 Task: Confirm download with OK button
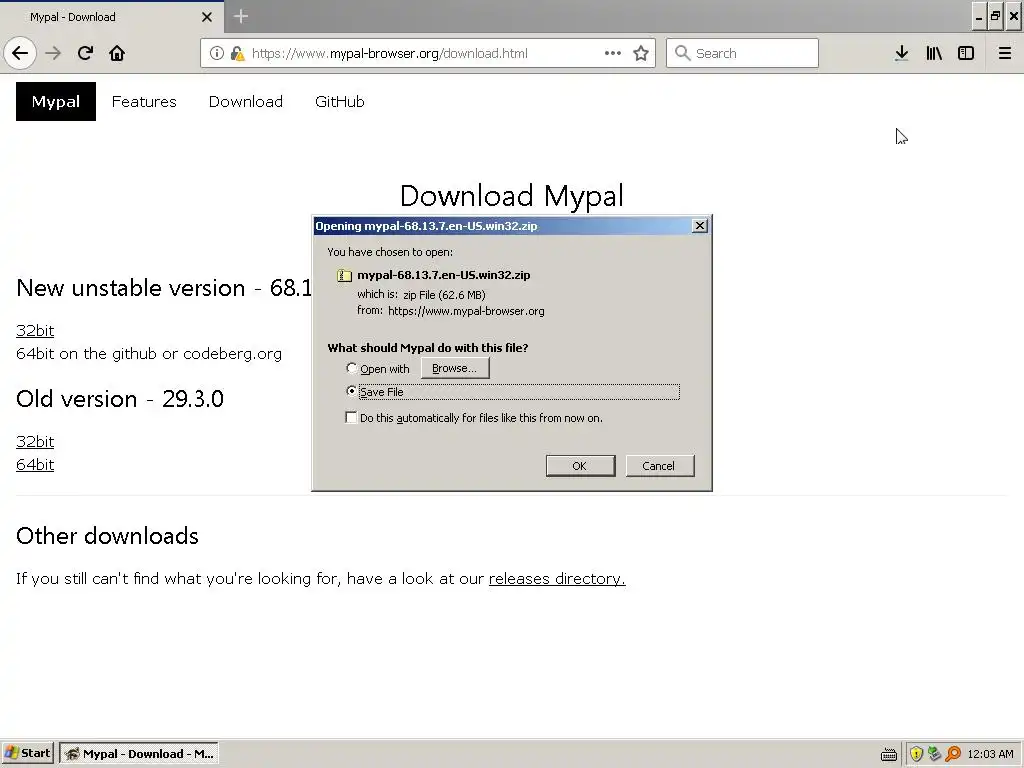coord(580,466)
